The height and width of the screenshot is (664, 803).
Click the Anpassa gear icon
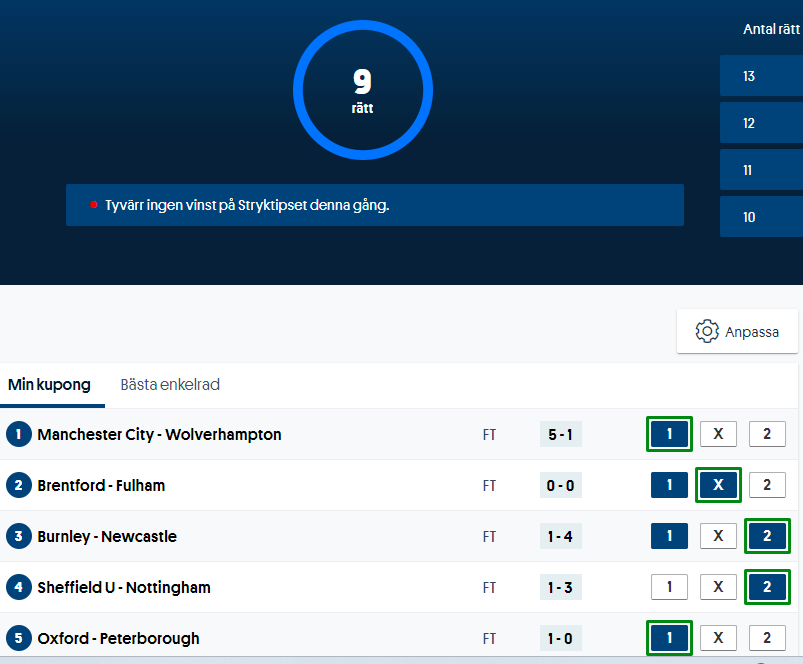[707, 331]
